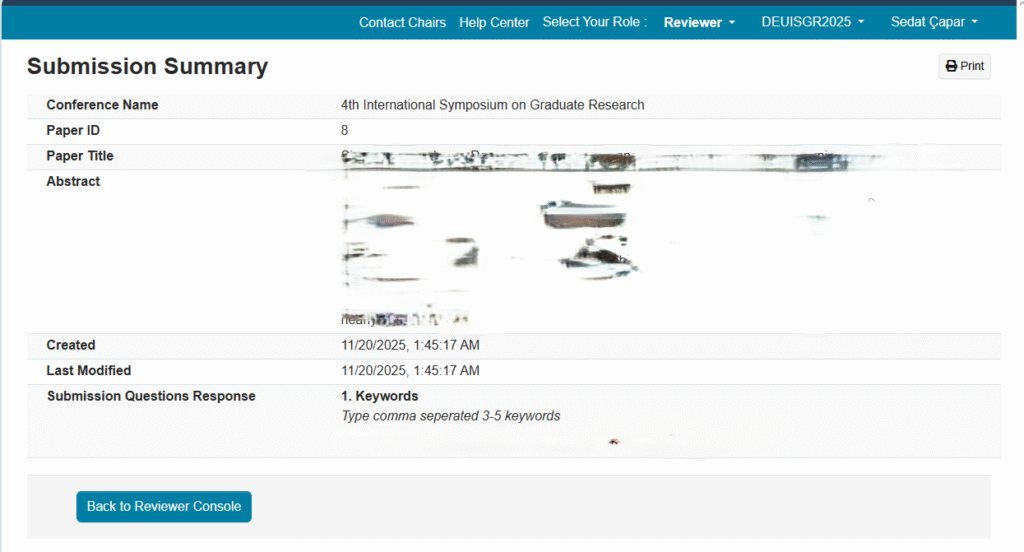Click the Abstract row label
The image size is (1024, 552).
coord(73,181)
